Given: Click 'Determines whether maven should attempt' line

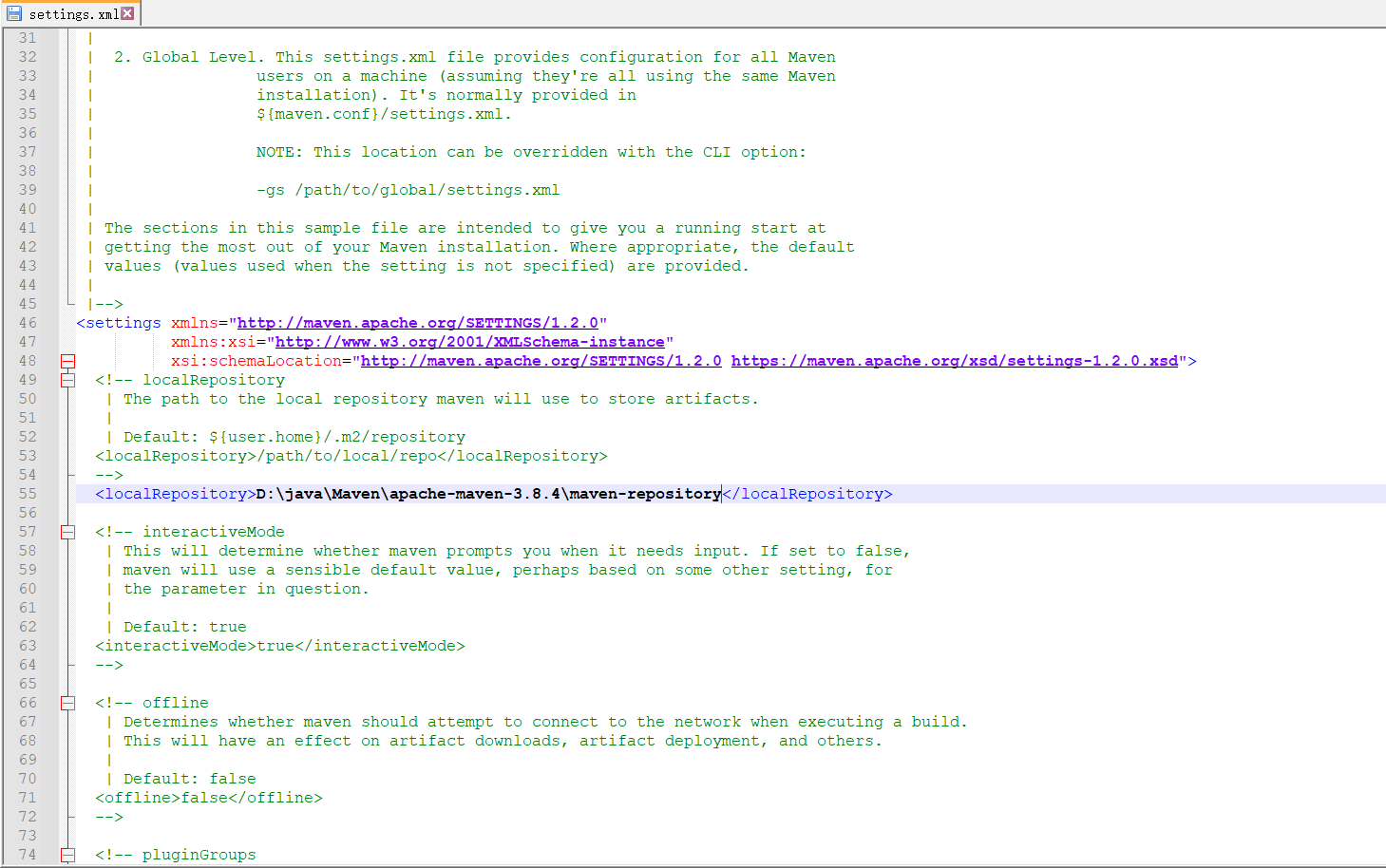Looking at the screenshot, I should pyautogui.click(x=545, y=722).
